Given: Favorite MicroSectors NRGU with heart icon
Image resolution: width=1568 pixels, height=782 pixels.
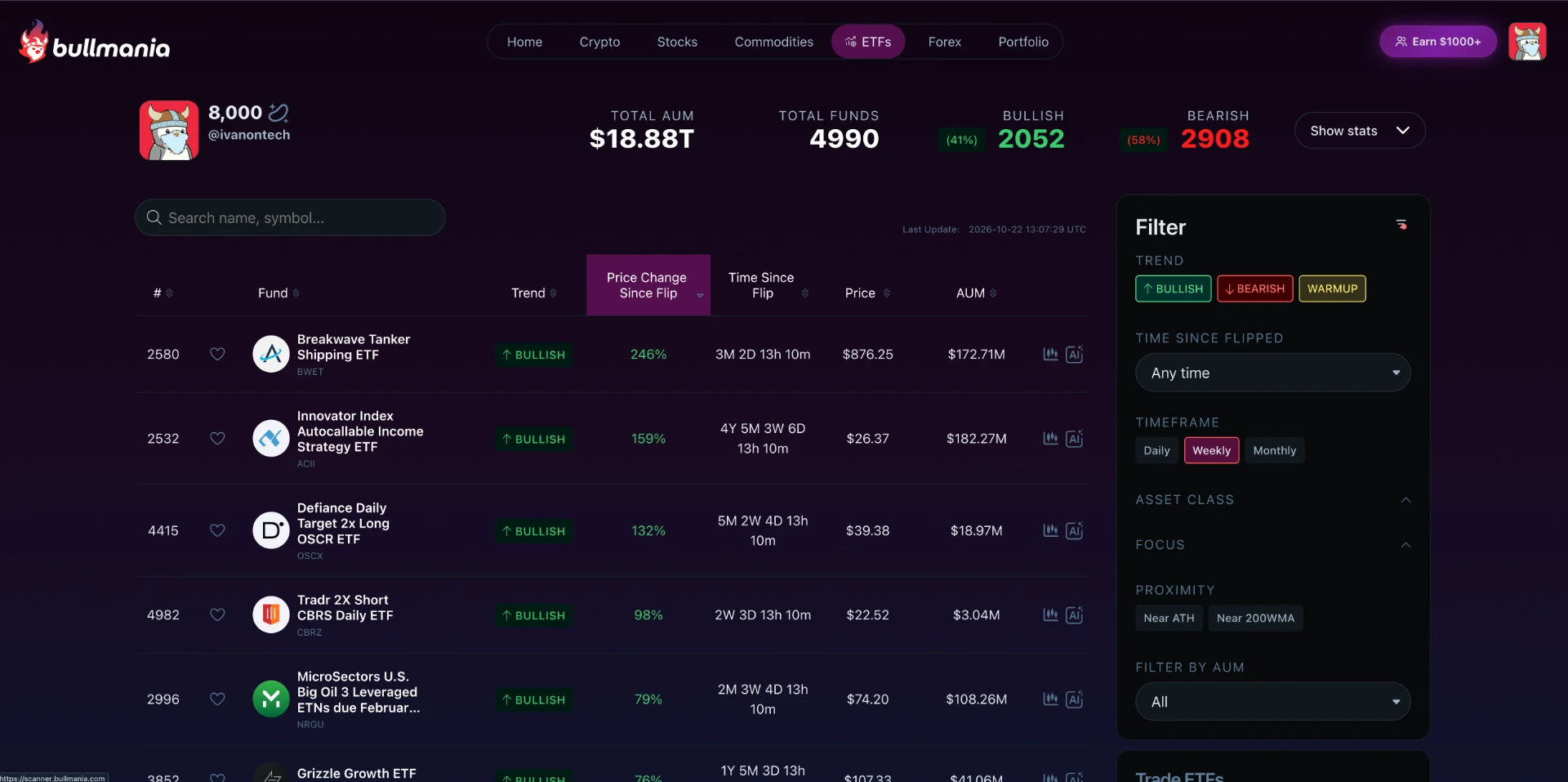Looking at the screenshot, I should pyautogui.click(x=217, y=699).
